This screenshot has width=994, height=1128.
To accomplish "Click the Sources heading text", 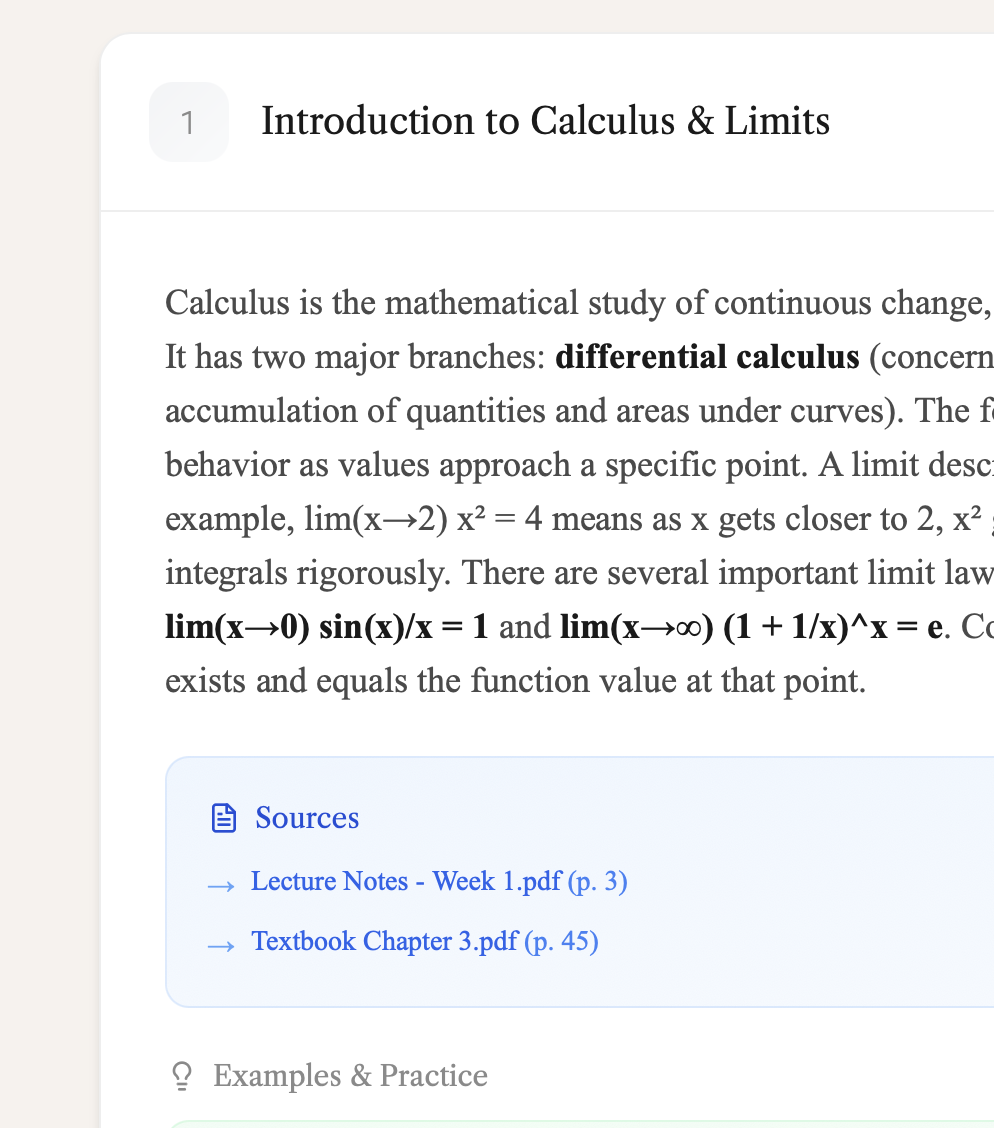I will [x=307, y=818].
